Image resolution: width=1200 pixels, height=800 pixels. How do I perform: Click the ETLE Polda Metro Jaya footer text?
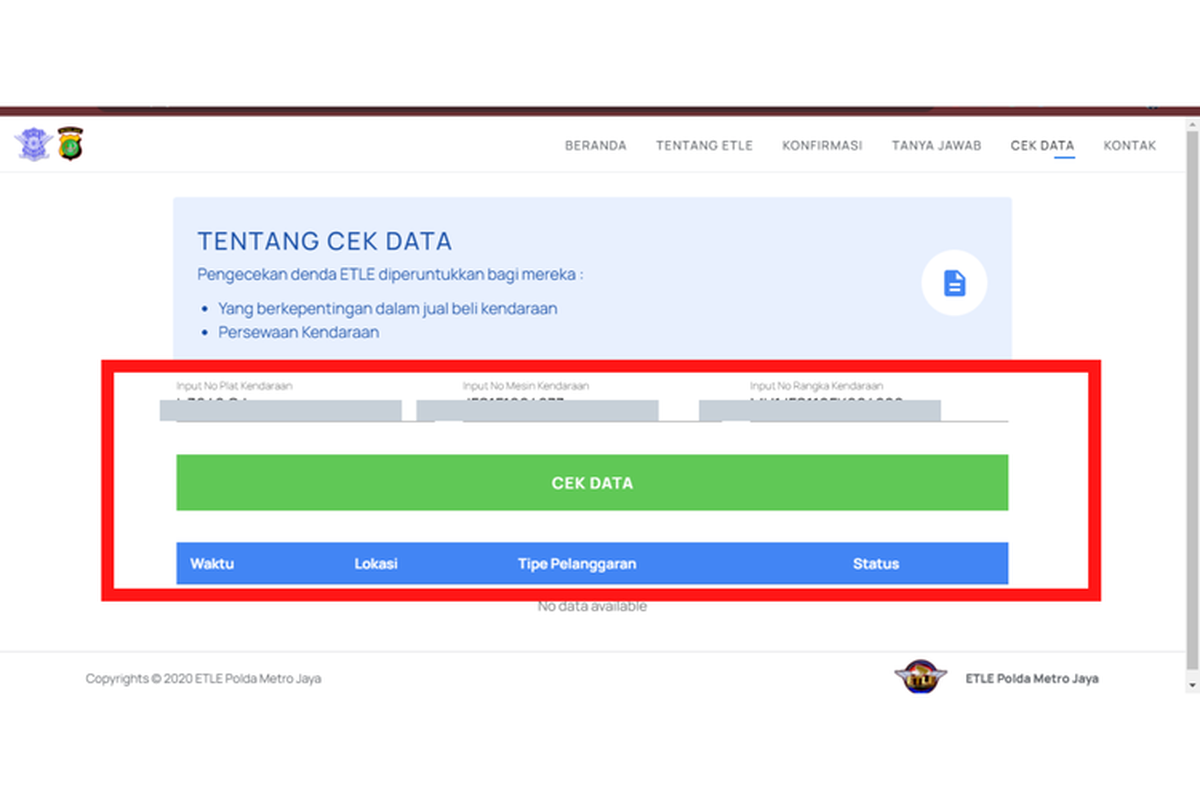point(1031,678)
